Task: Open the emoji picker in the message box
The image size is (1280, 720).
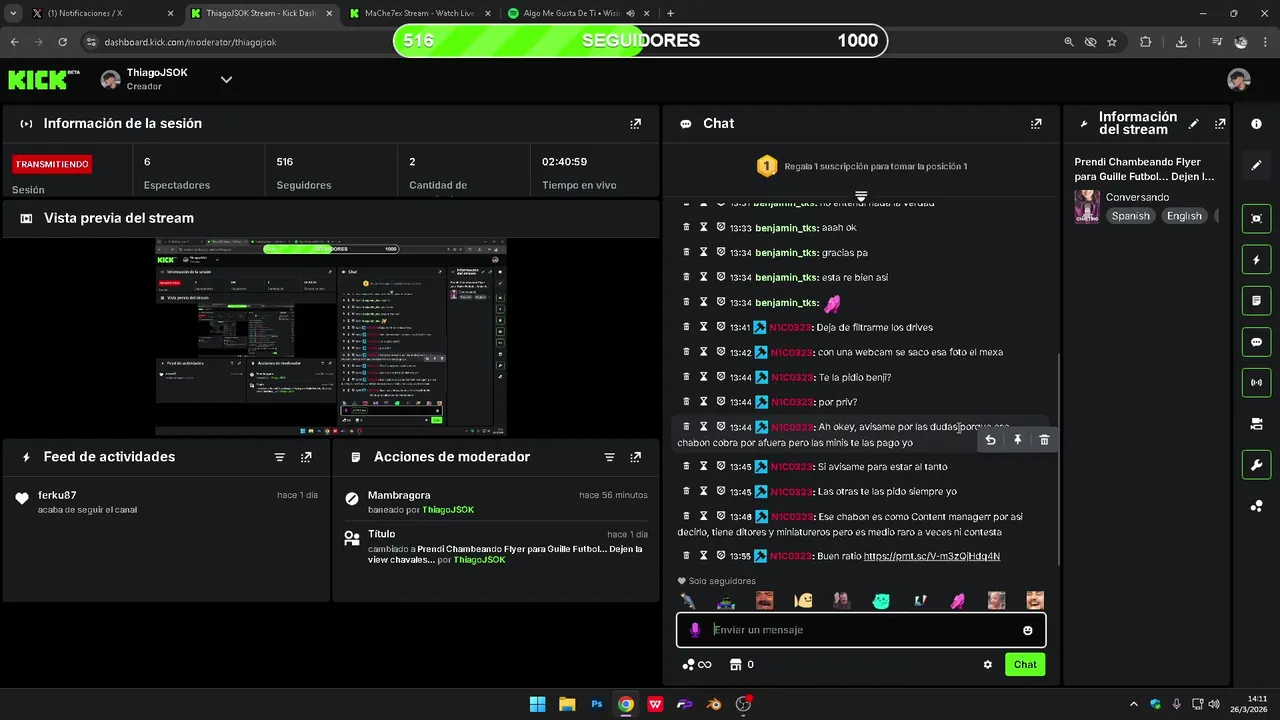Action: pos(1027,630)
